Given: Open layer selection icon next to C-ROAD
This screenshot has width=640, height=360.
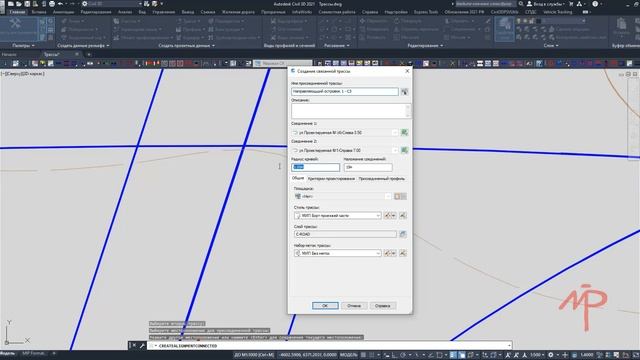Looking at the screenshot, I should click(403, 234).
